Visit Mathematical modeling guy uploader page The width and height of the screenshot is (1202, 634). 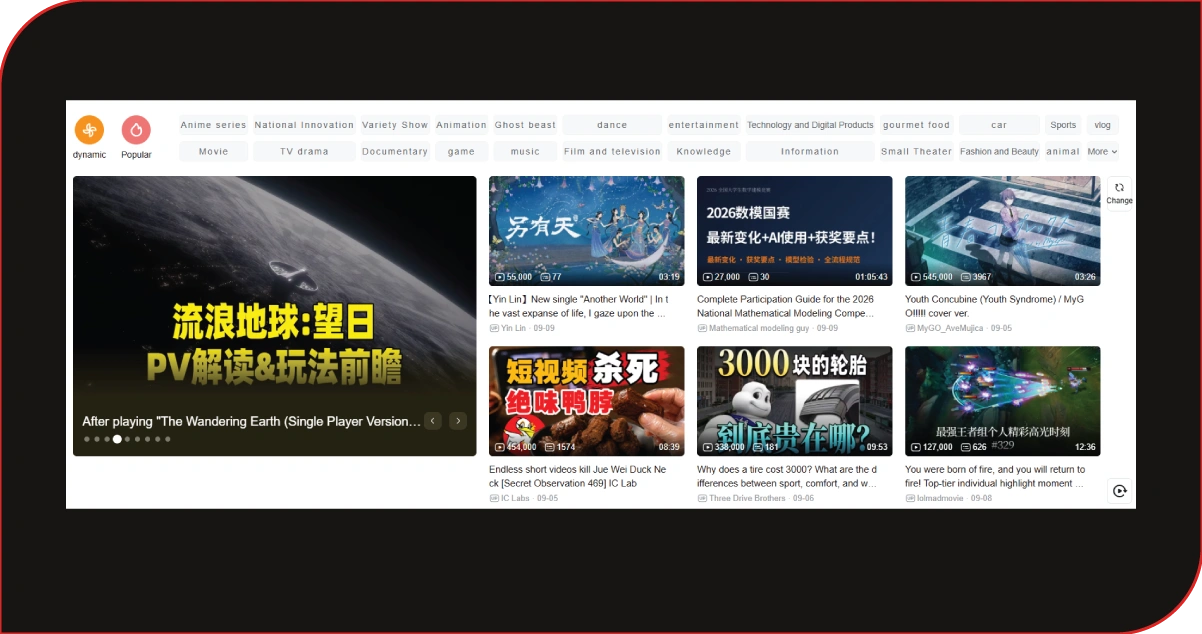(x=759, y=328)
